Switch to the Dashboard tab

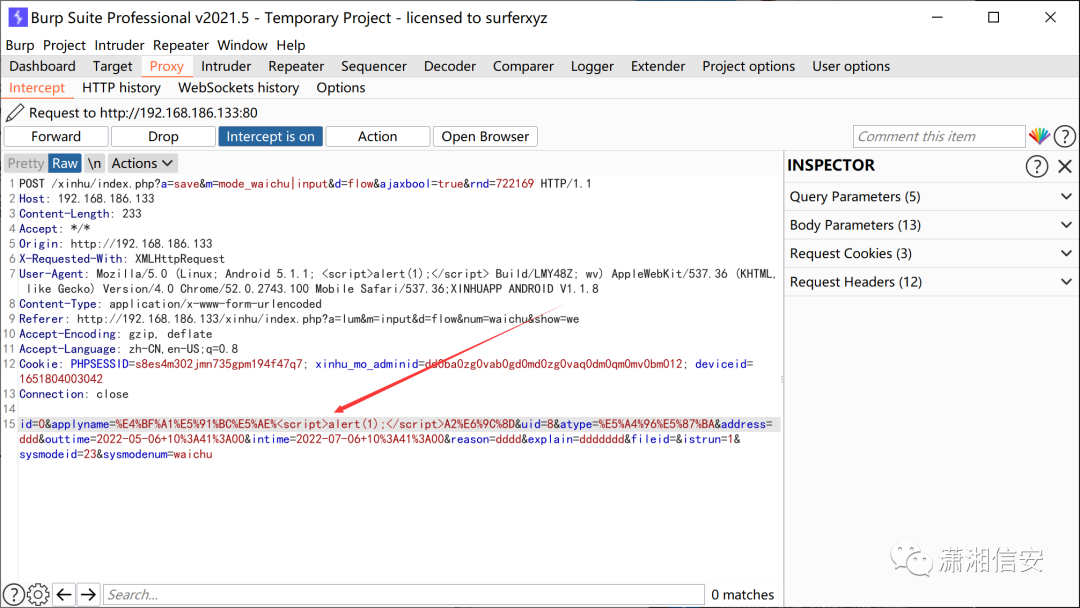[x=43, y=66]
